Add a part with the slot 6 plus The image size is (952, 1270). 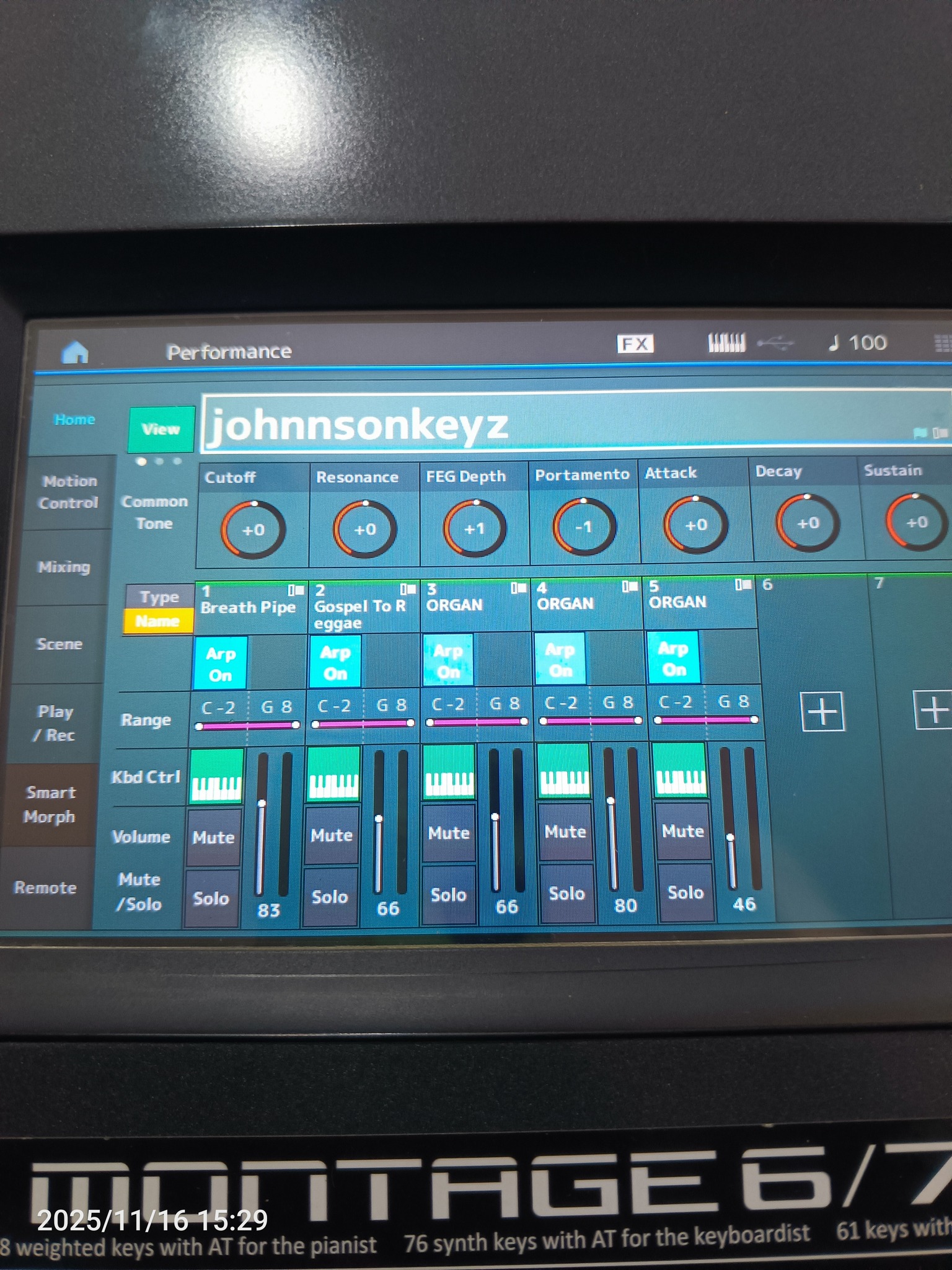pos(822,712)
